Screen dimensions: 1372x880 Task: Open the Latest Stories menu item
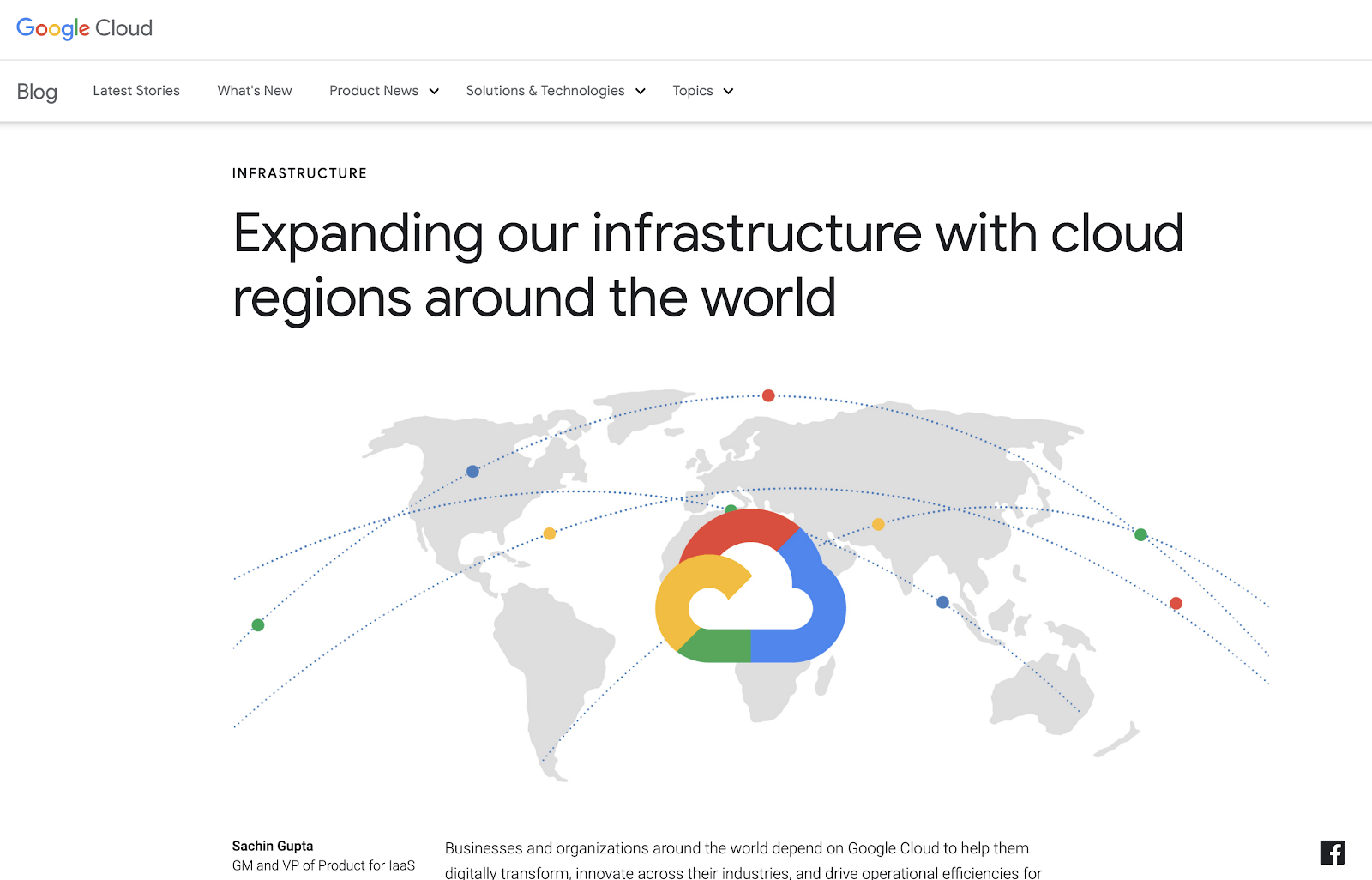136,91
